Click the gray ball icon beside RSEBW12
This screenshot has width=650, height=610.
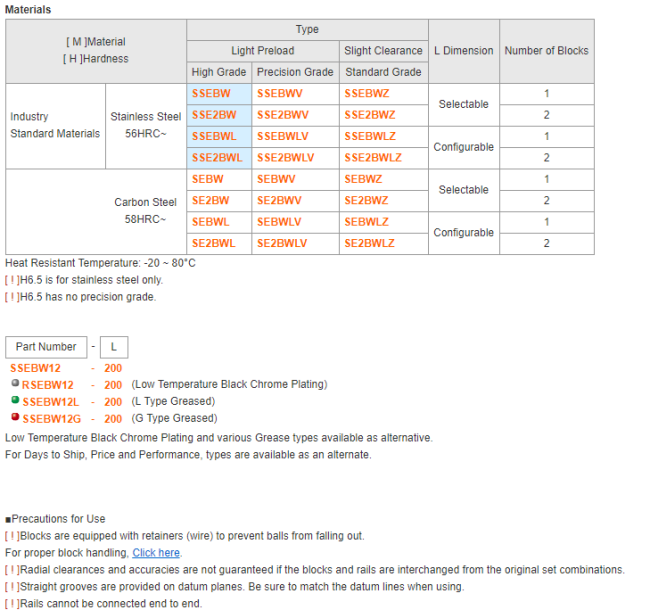(x=14, y=384)
